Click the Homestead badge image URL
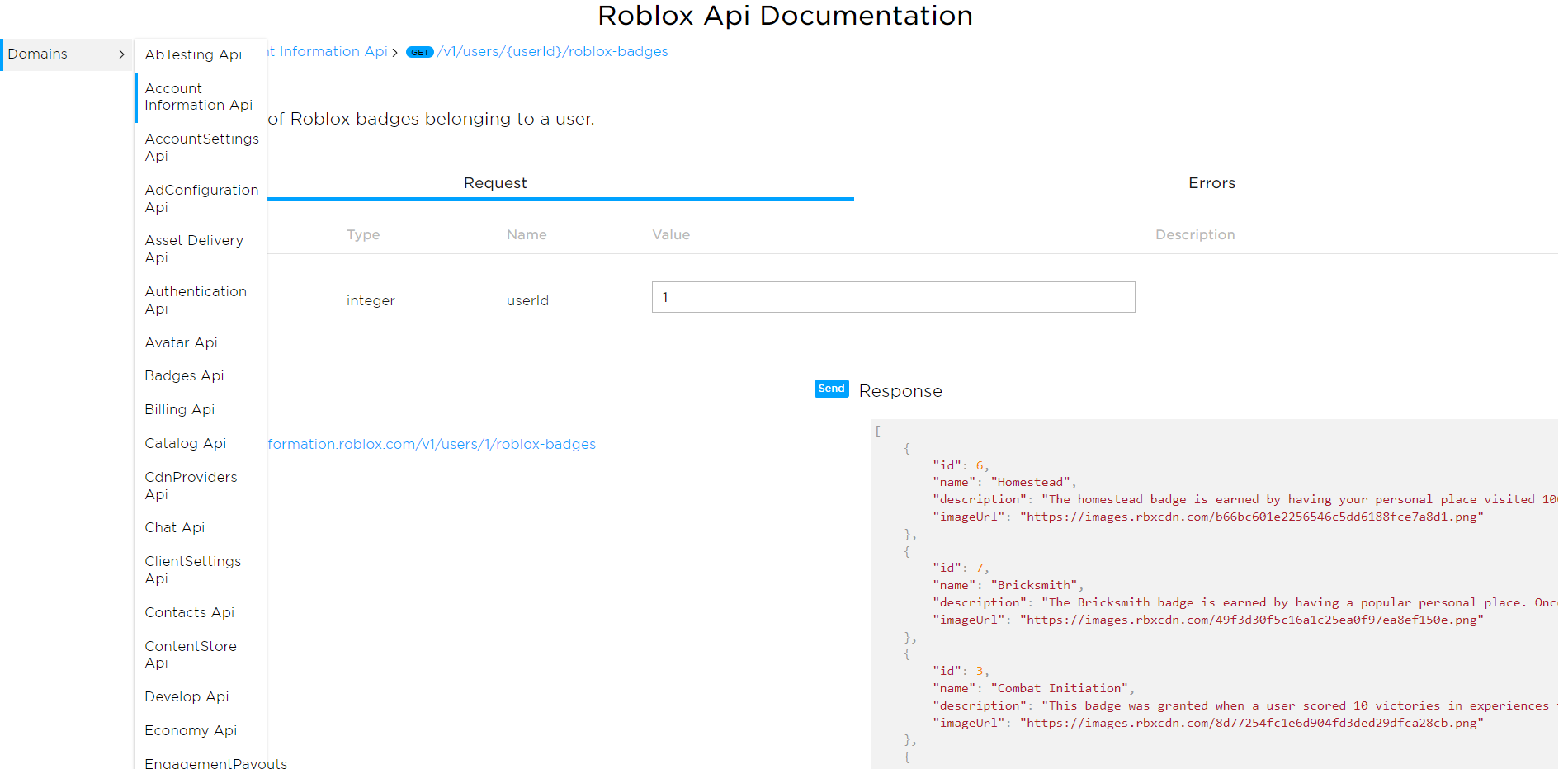The height and width of the screenshot is (769, 1568). pos(1251,517)
